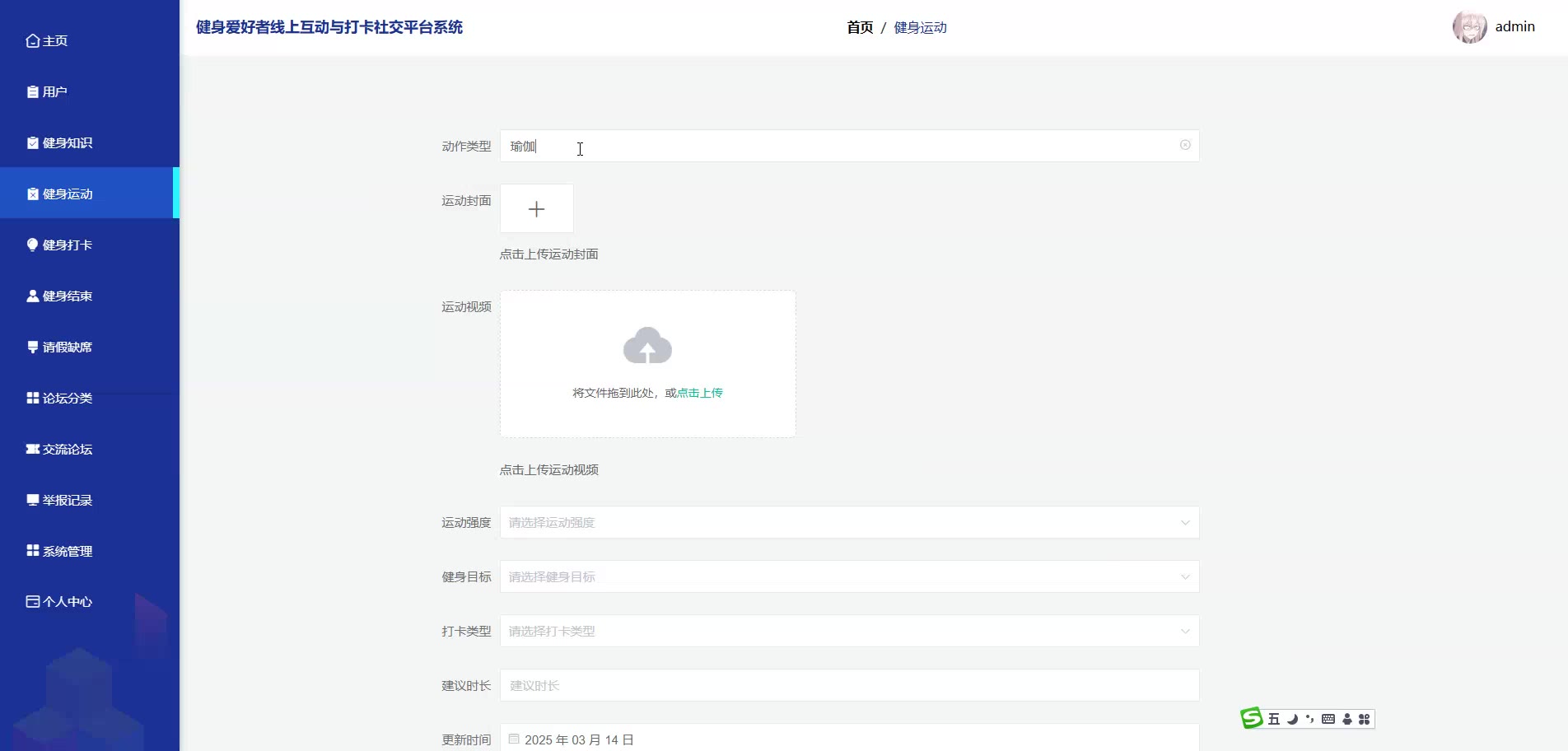Viewport: 1568px width, 751px height.
Task: Click the admin avatar picture
Action: point(1469,27)
